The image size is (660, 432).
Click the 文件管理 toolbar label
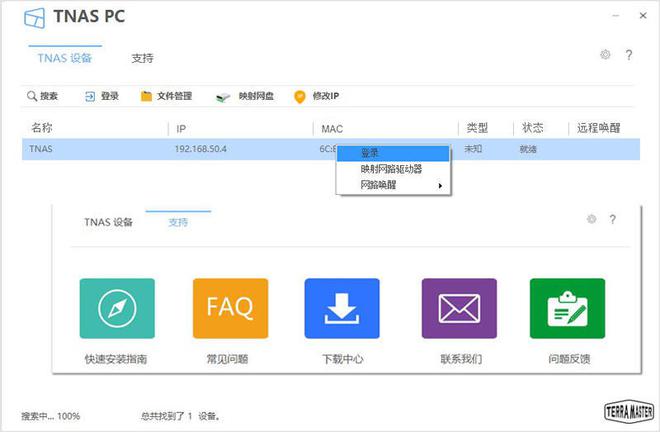click(174, 96)
